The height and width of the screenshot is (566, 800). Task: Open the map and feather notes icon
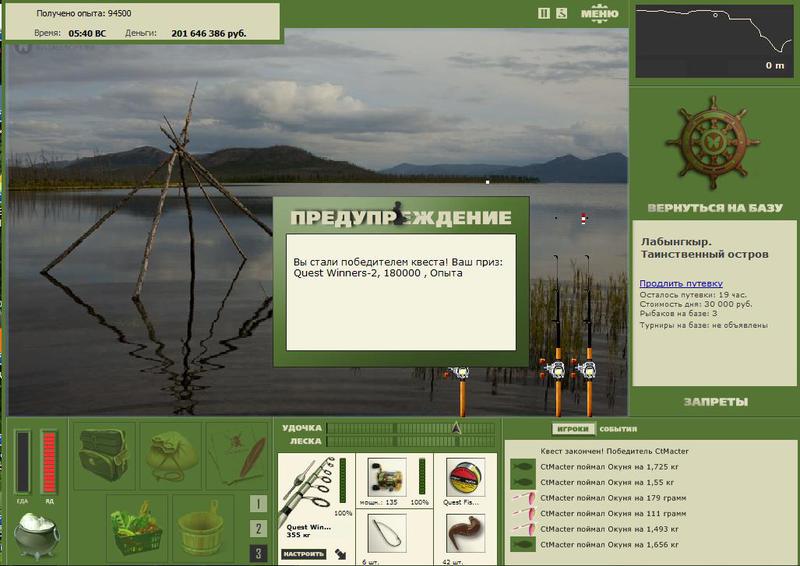coord(237,455)
